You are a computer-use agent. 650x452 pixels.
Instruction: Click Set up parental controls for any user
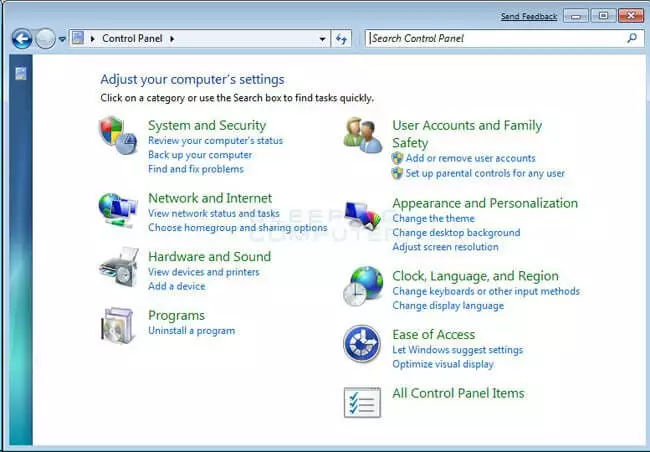485,173
